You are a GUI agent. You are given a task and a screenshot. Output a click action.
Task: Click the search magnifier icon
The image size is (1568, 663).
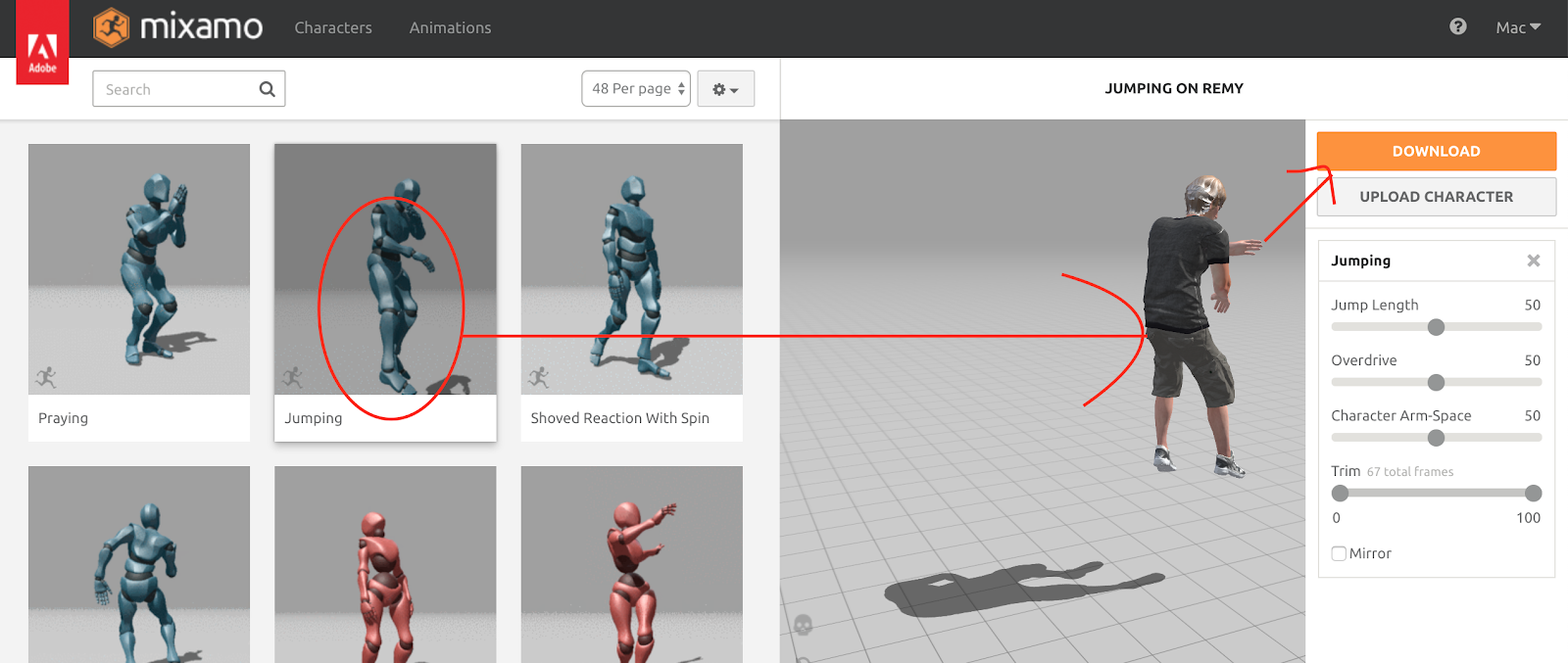(x=267, y=89)
